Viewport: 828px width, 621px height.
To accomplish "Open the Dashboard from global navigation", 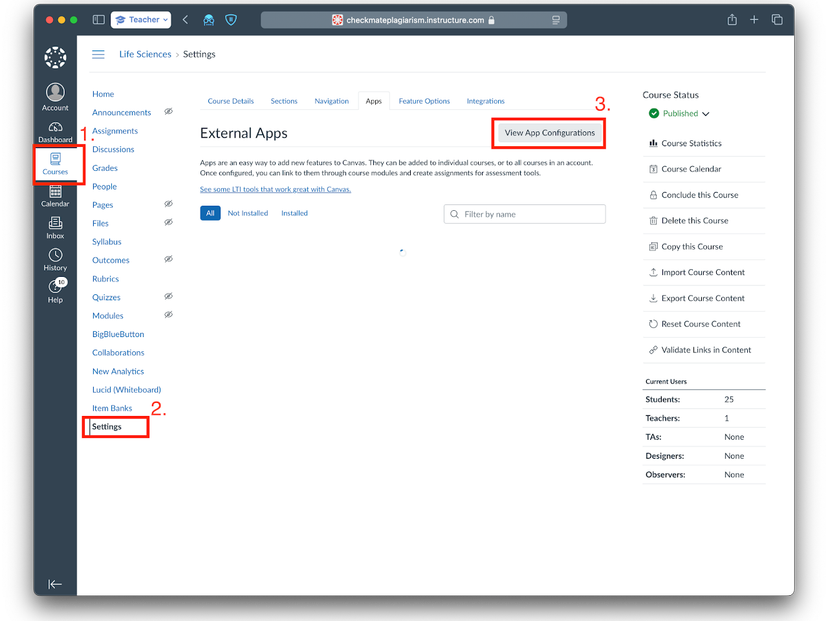I will click(x=55, y=128).
